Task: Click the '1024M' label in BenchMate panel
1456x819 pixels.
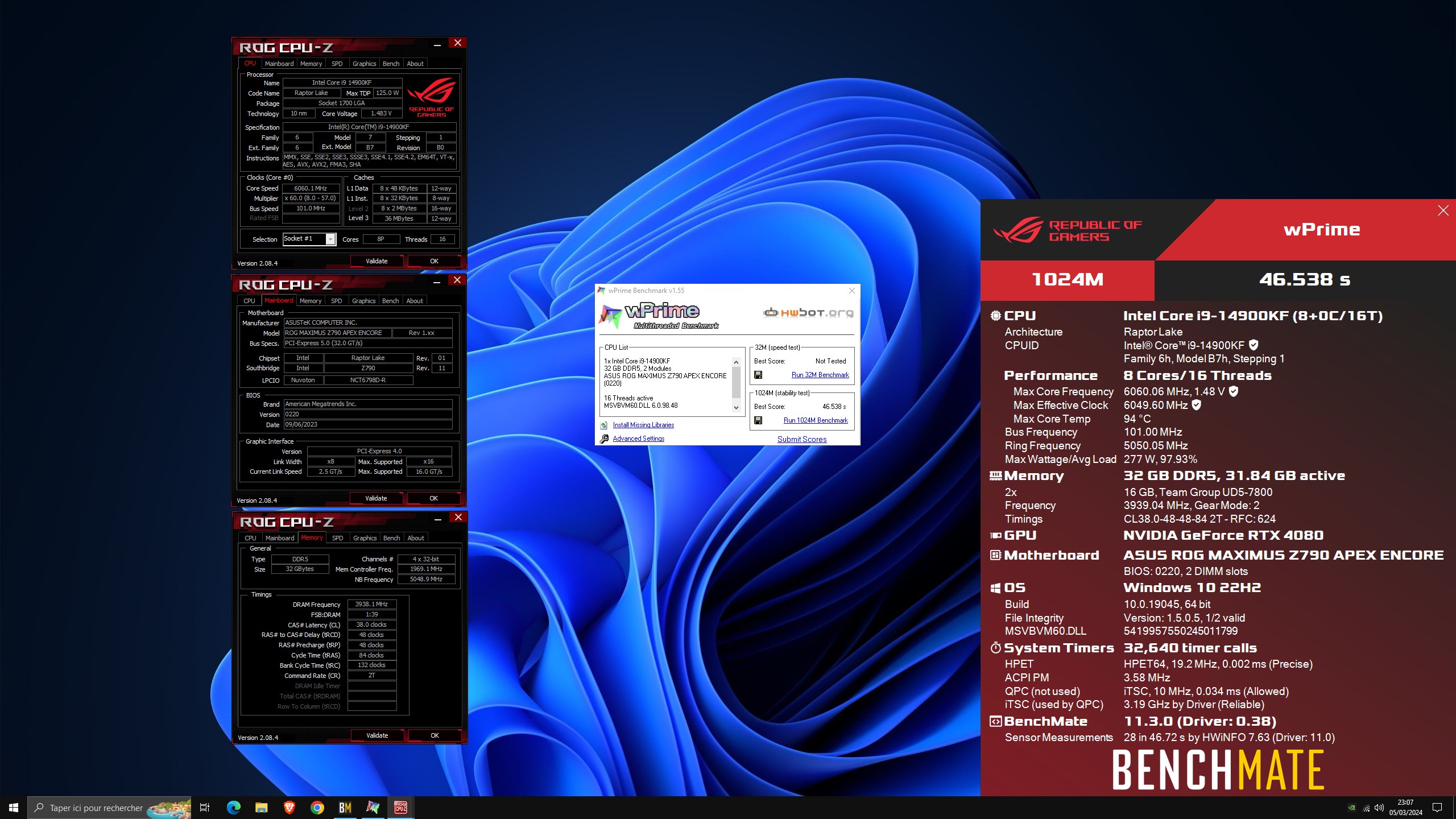Action: pos(1068,279)
